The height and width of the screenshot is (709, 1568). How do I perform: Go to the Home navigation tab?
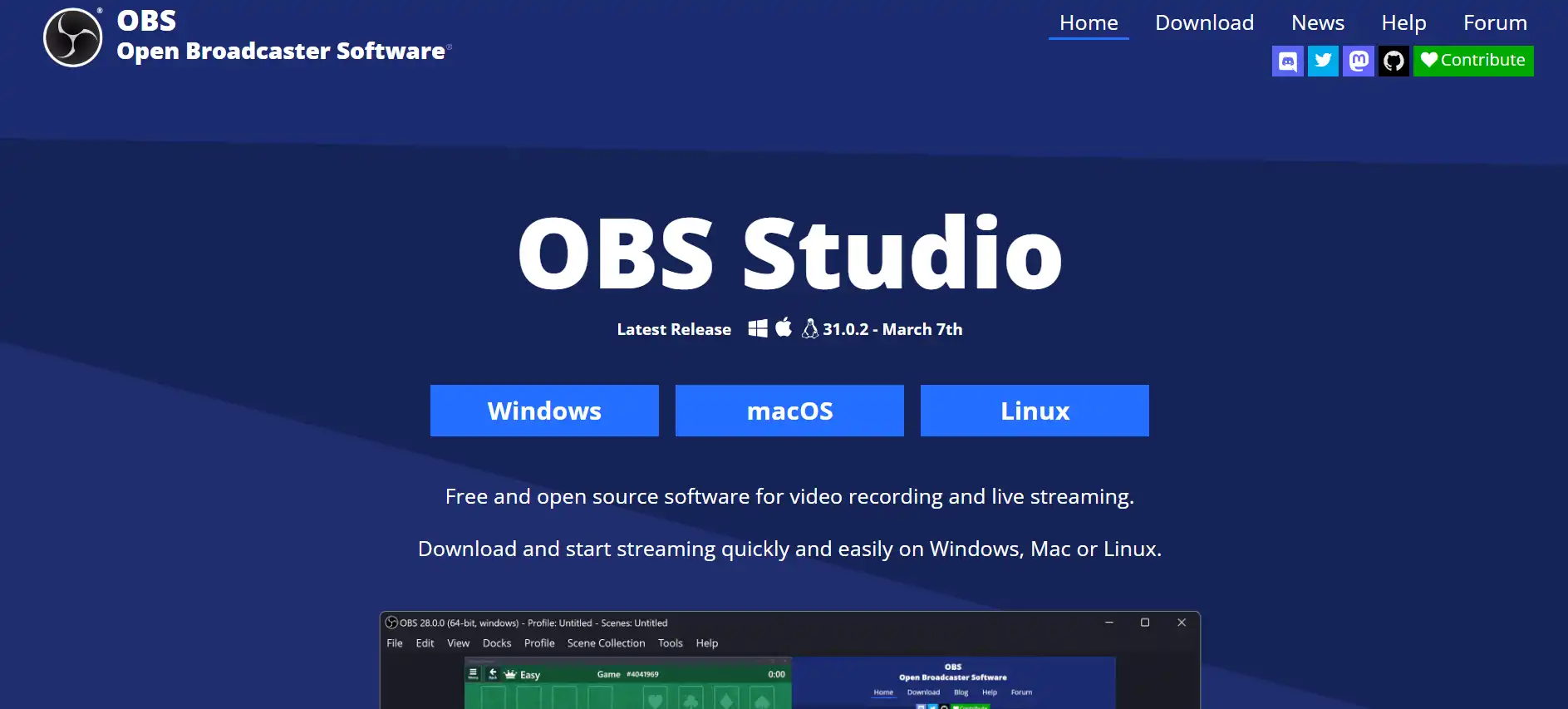click(x=1089, y=23)
